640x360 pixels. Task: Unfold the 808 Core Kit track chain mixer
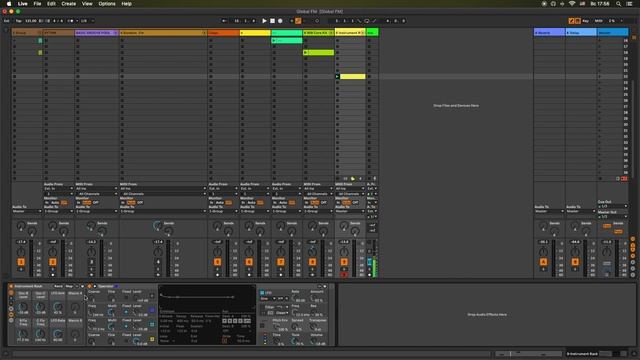pos(331,33)
